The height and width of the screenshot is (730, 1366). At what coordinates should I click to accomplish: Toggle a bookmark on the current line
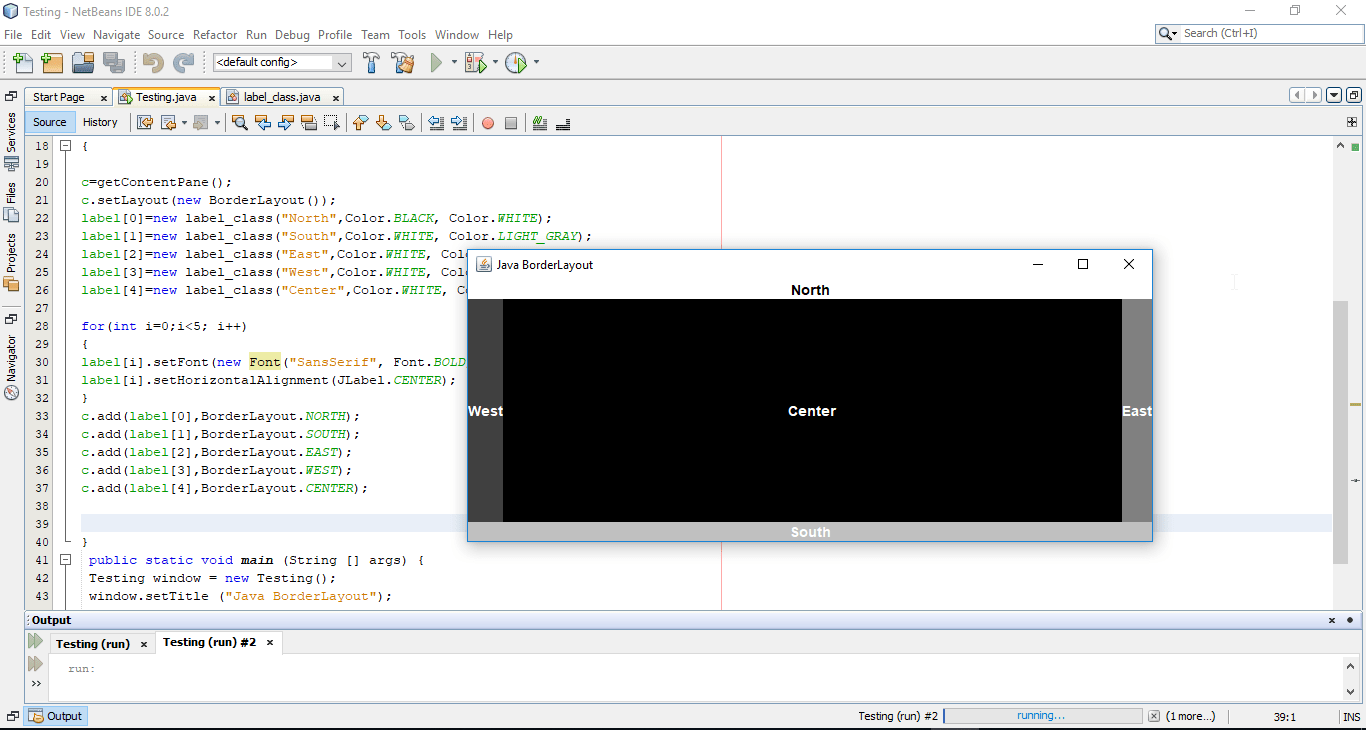click(x=406, y=123)
